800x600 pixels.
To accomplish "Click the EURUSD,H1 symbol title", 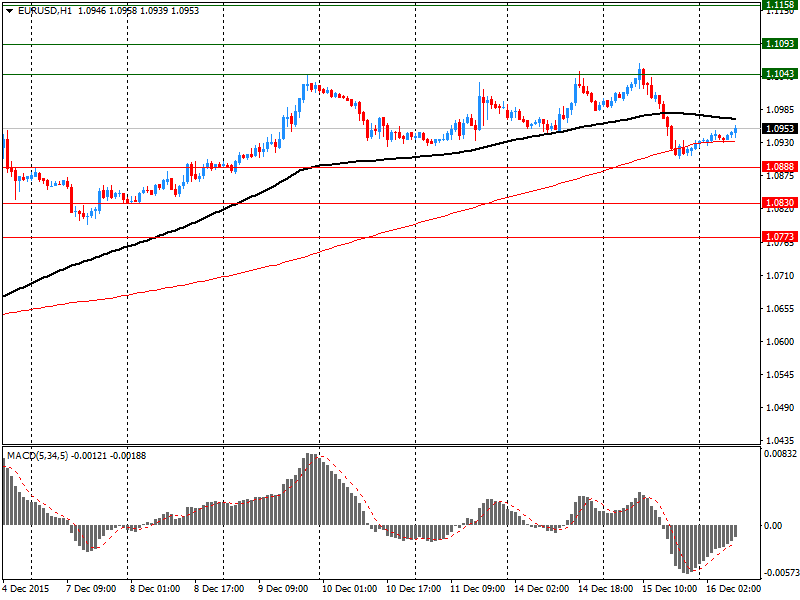I will coord(45,11).
